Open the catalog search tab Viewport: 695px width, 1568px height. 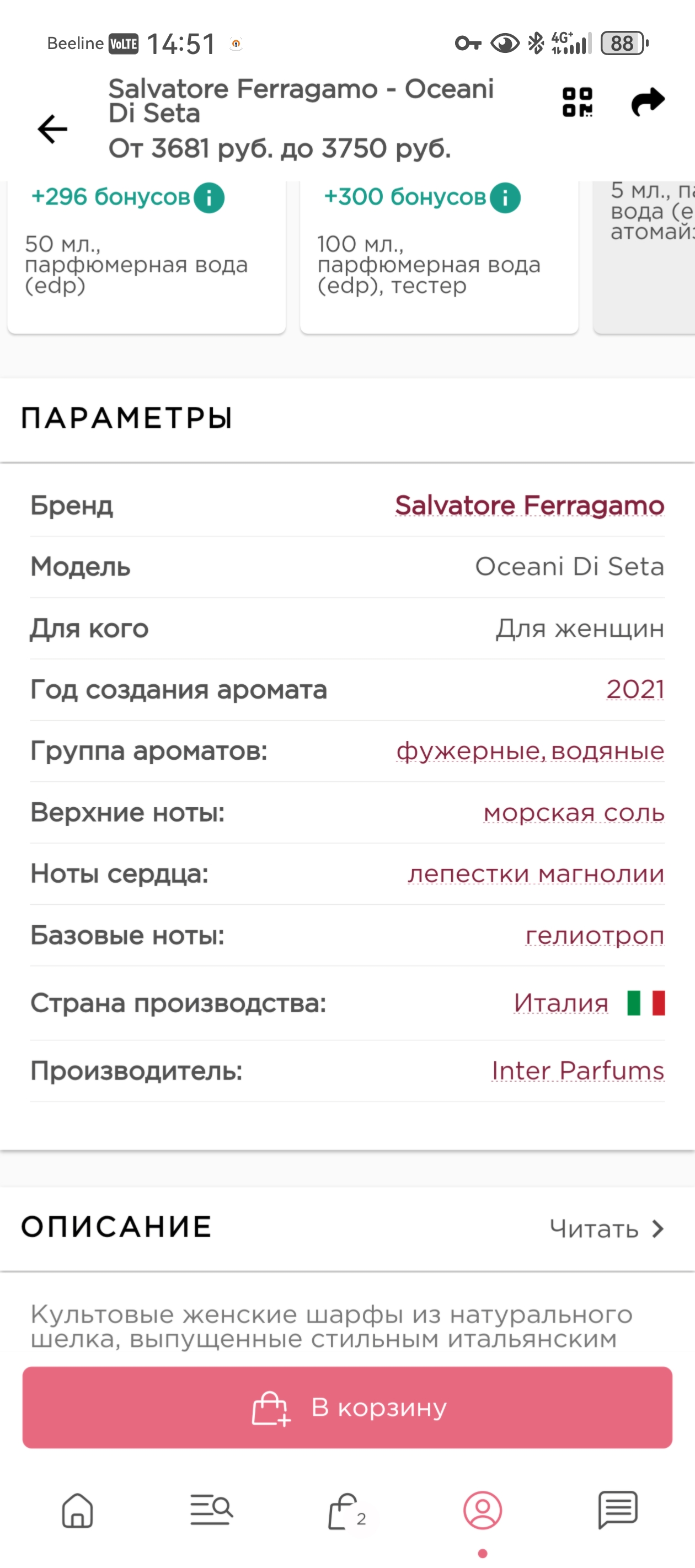(211, 1510)
